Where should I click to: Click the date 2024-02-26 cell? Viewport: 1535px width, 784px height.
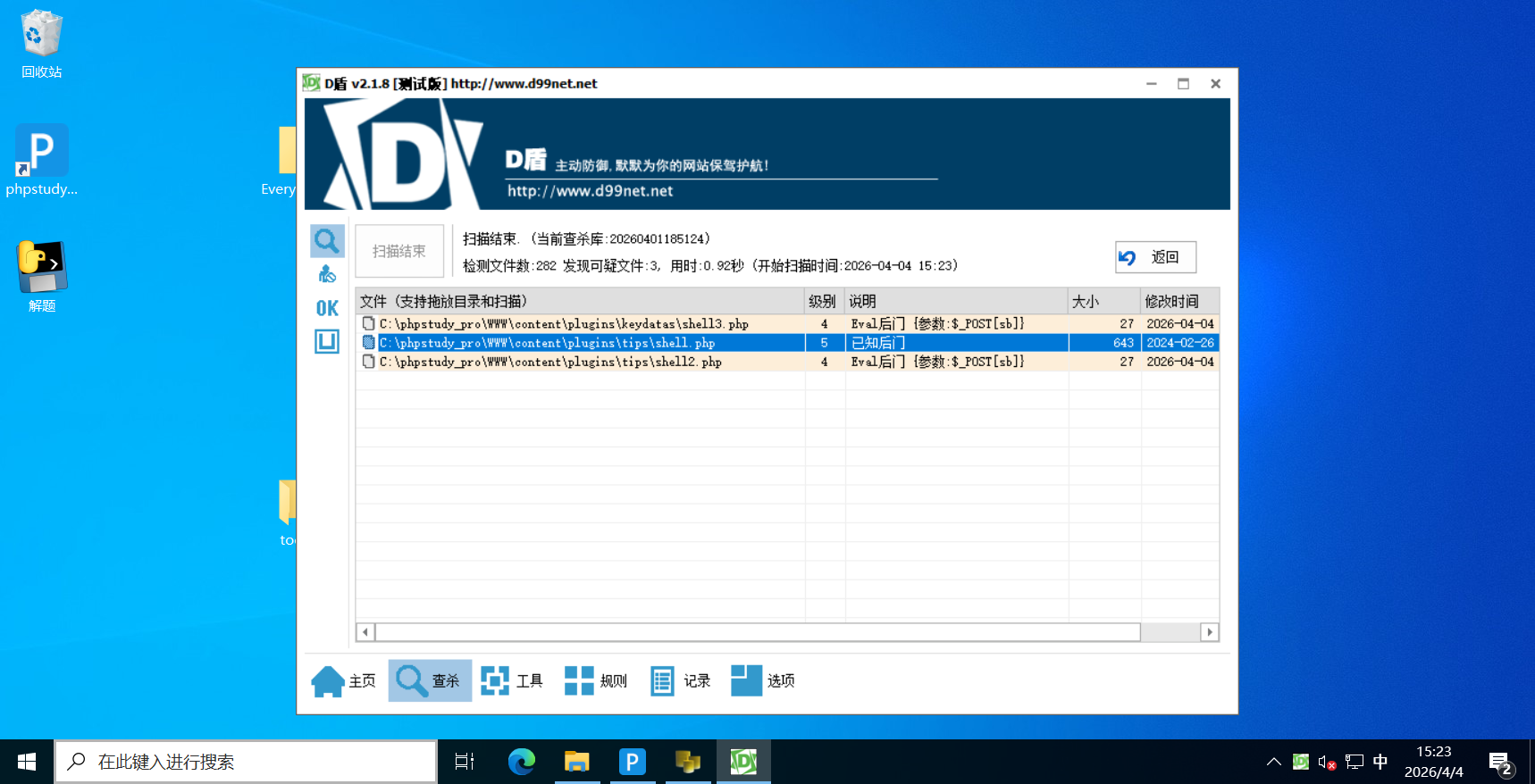click(1180, 342)
